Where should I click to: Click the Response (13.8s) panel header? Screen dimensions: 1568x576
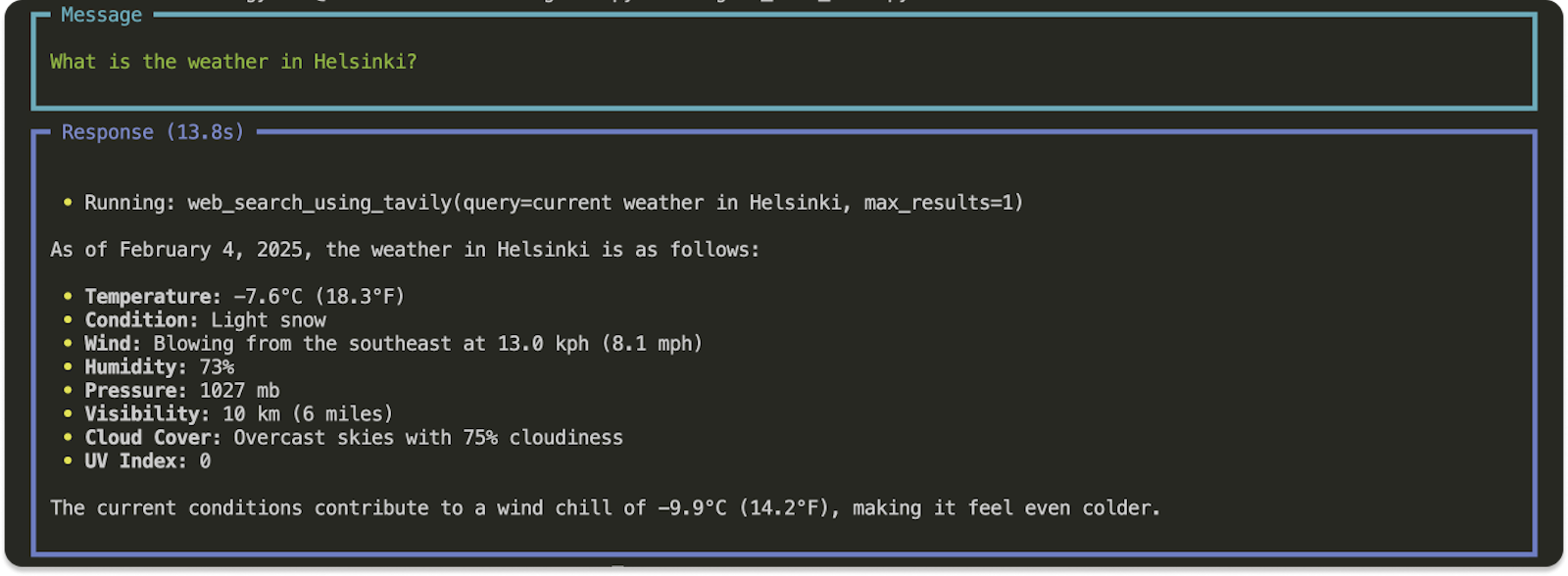[x=152, y=132]
